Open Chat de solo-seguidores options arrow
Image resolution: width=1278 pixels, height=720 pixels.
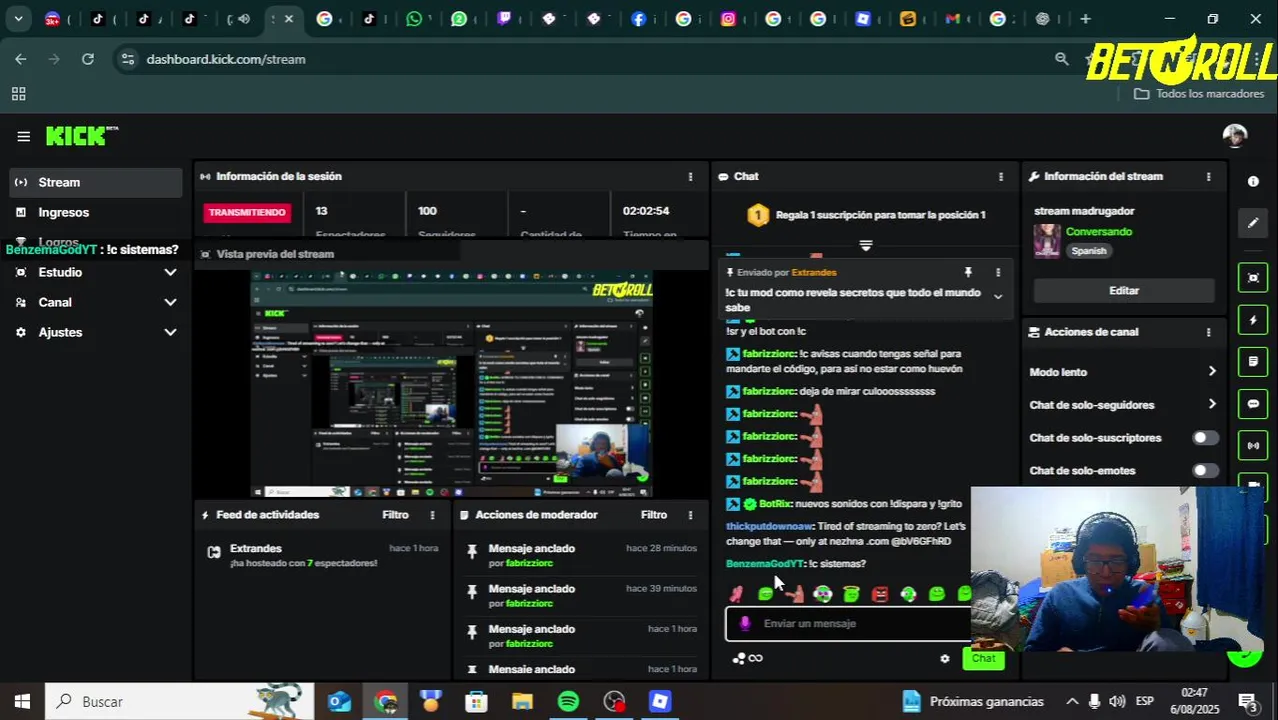(1212, 404)
